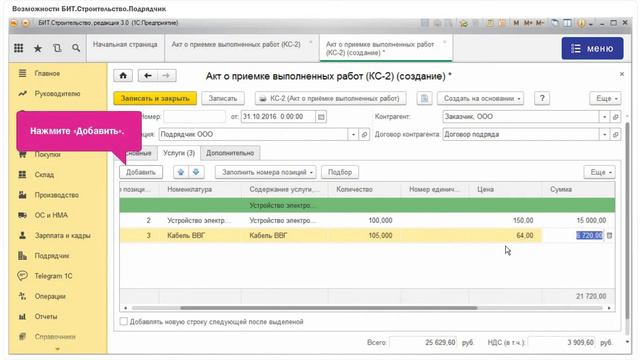Open the Склад section
The height and width of the screenshot is (360, 640).
coord(44,175)
